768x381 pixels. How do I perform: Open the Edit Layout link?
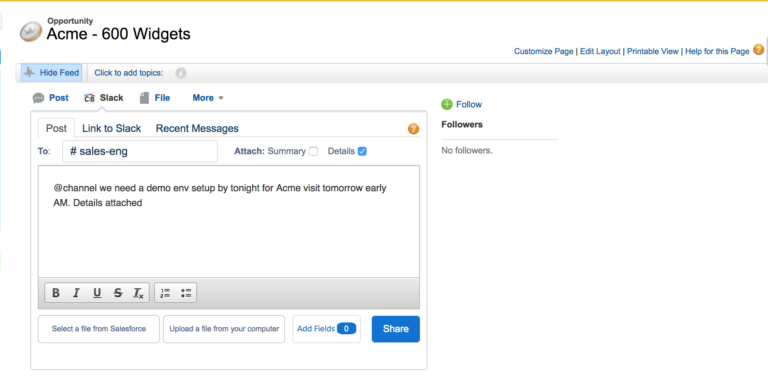(x=600, y=51)
